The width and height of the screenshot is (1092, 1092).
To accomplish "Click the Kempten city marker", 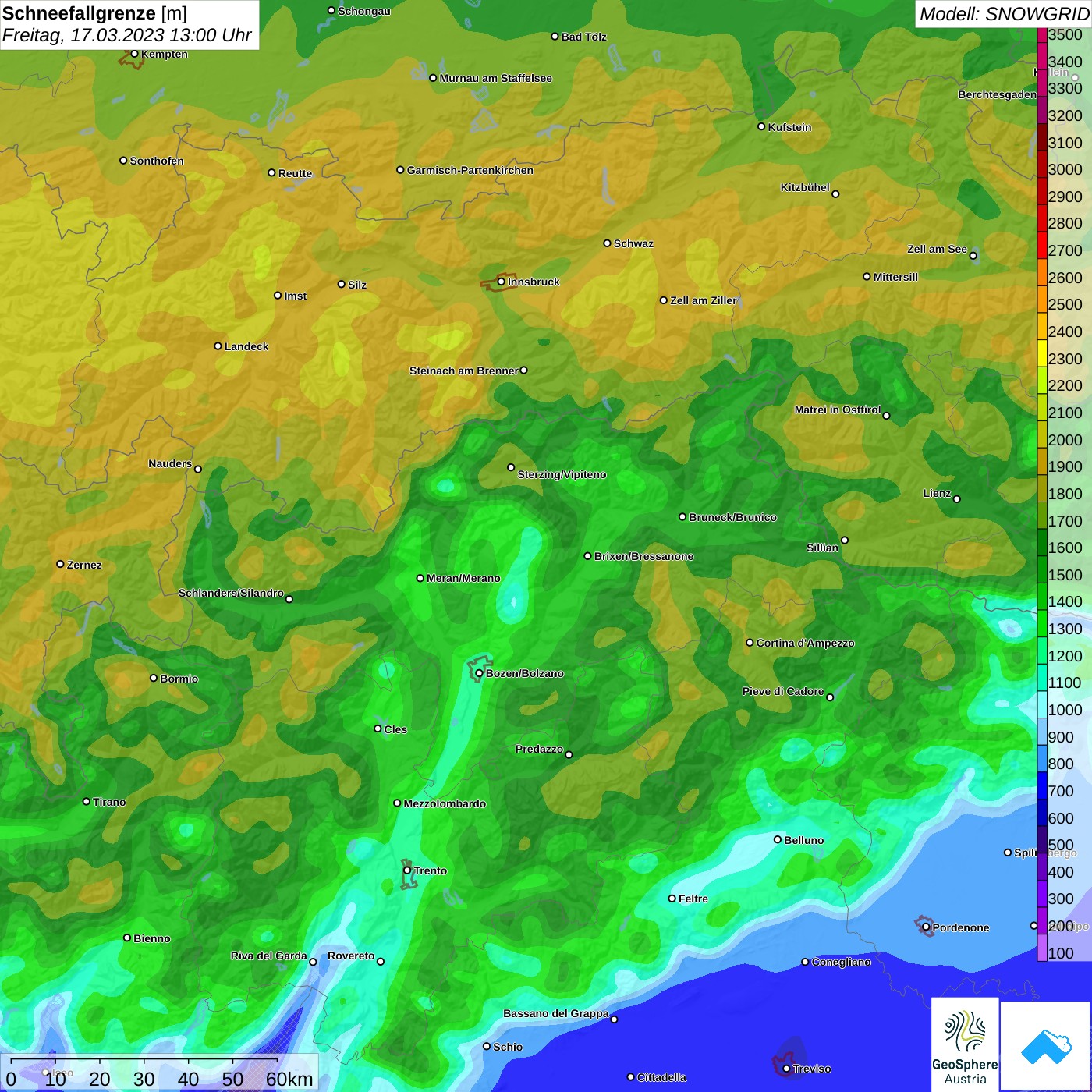I will pos(134,54).
